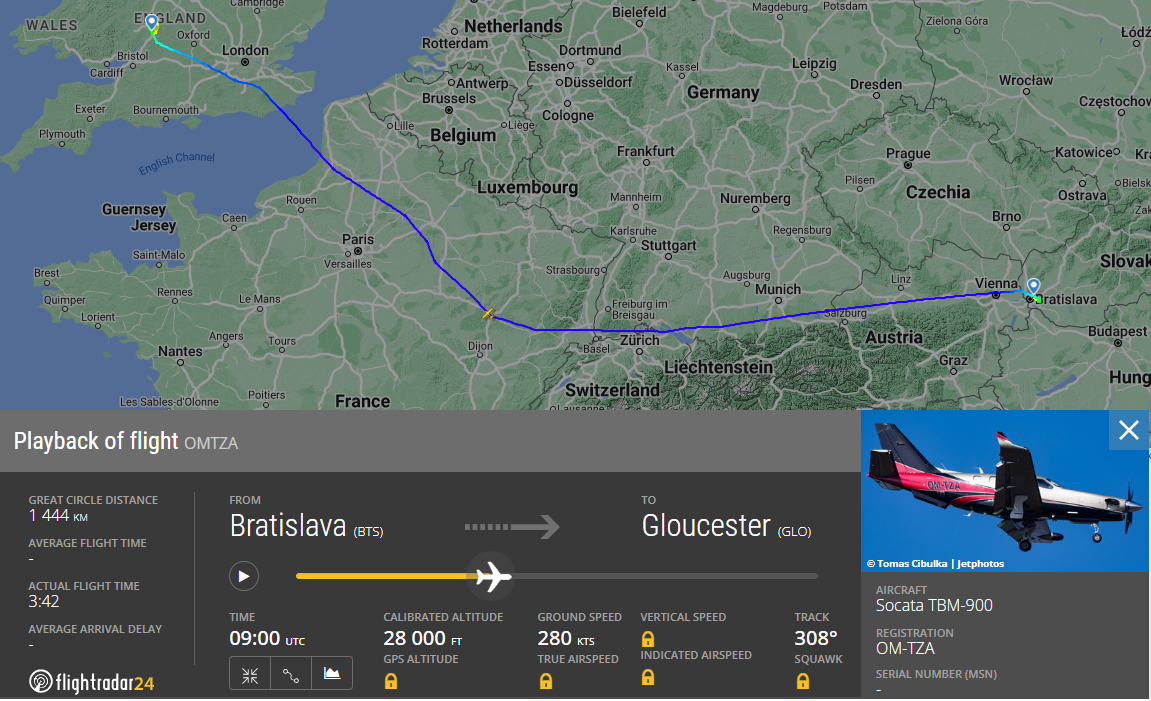Click the Flightradar24 logo
Image resolution: width=1151 pixels, height=701 pixels.
pyautogui.click(x=92, y=682)
